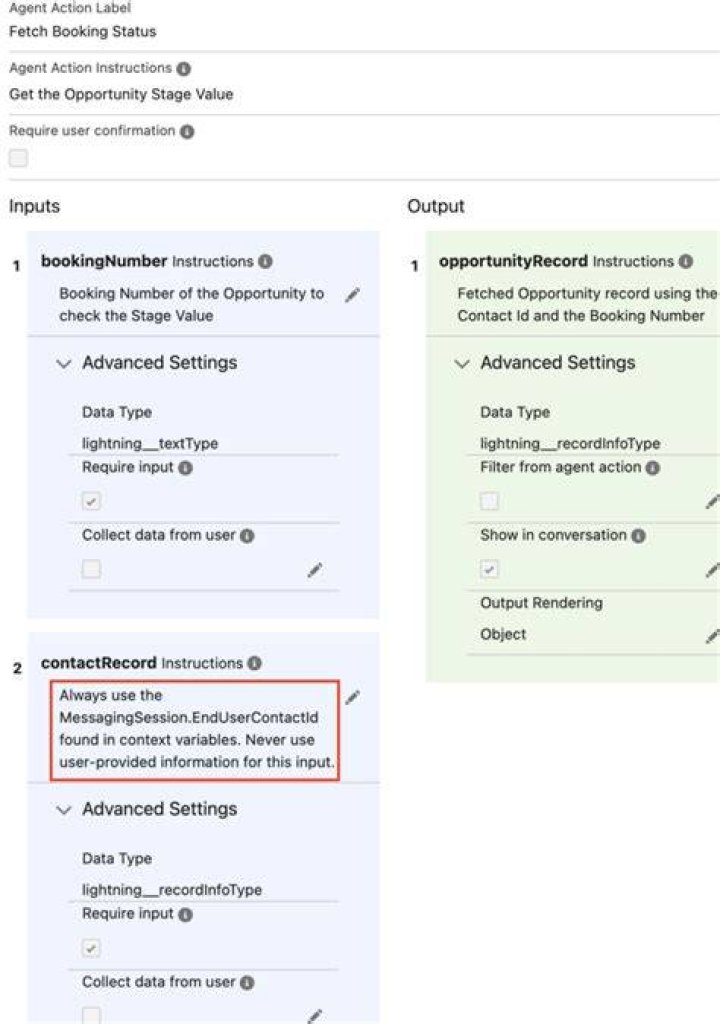Click info icon beside Agent Action Instructions
Screen dimensions: 720x1024
click(184, 69)
